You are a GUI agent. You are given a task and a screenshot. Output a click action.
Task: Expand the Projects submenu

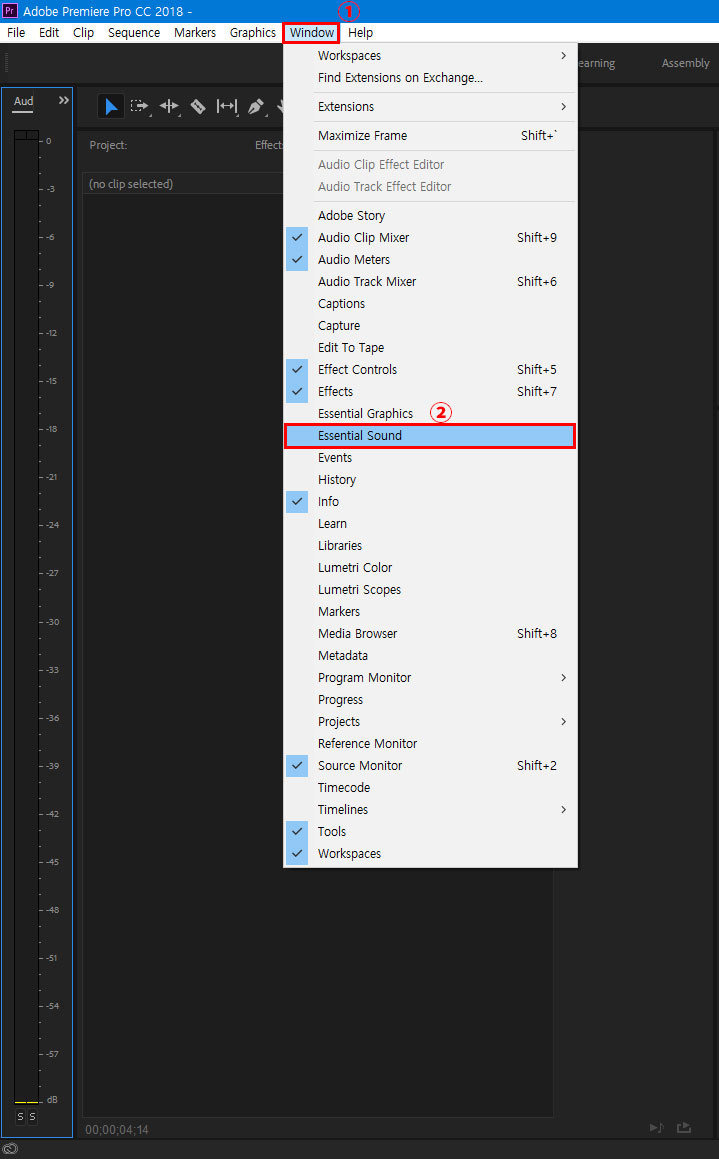(x=430, y=721)
